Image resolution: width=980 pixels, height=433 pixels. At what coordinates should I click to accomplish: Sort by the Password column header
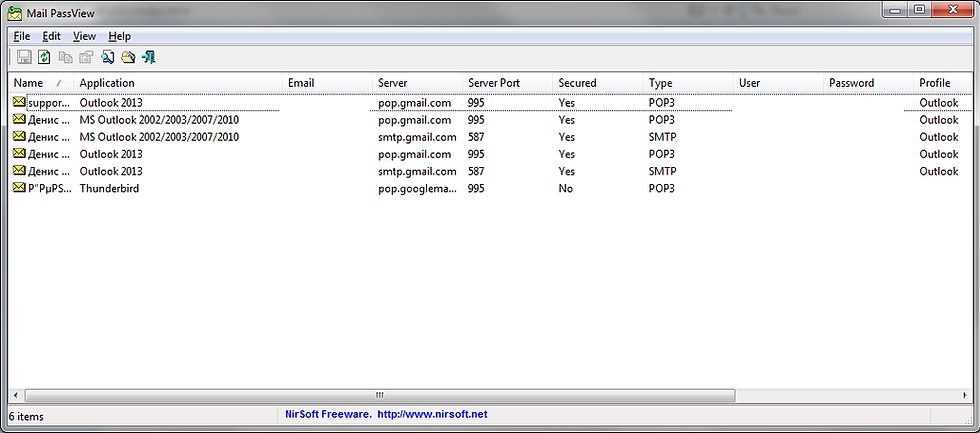pyautogui.click(x=868, y=83)
